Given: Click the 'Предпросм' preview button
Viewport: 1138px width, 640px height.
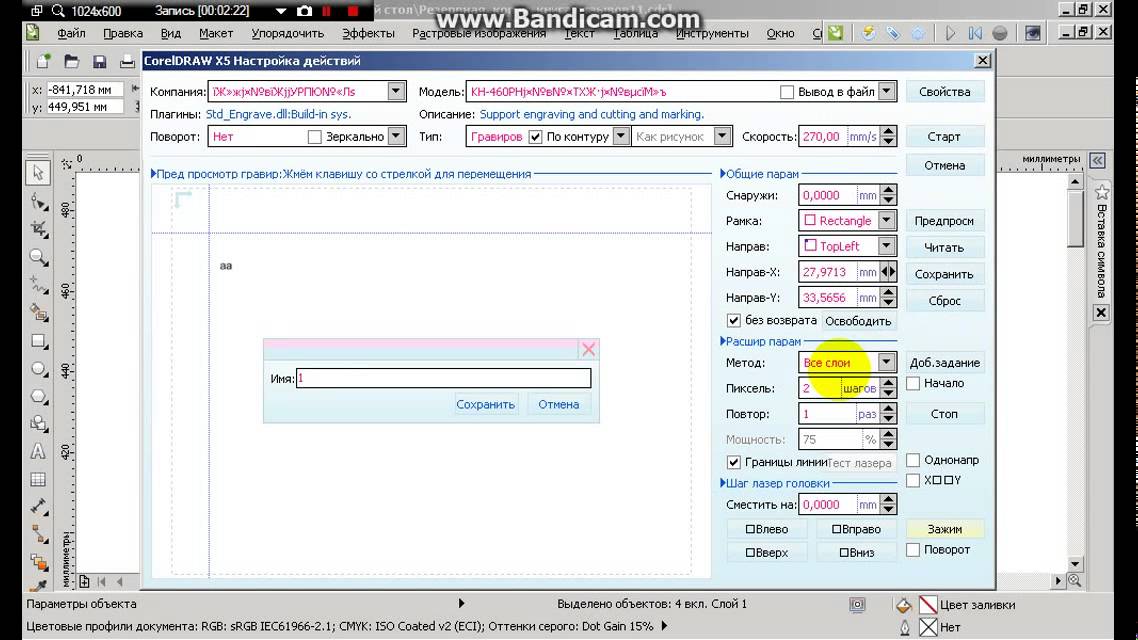Looking at the screenshot, I should point(944,221).
